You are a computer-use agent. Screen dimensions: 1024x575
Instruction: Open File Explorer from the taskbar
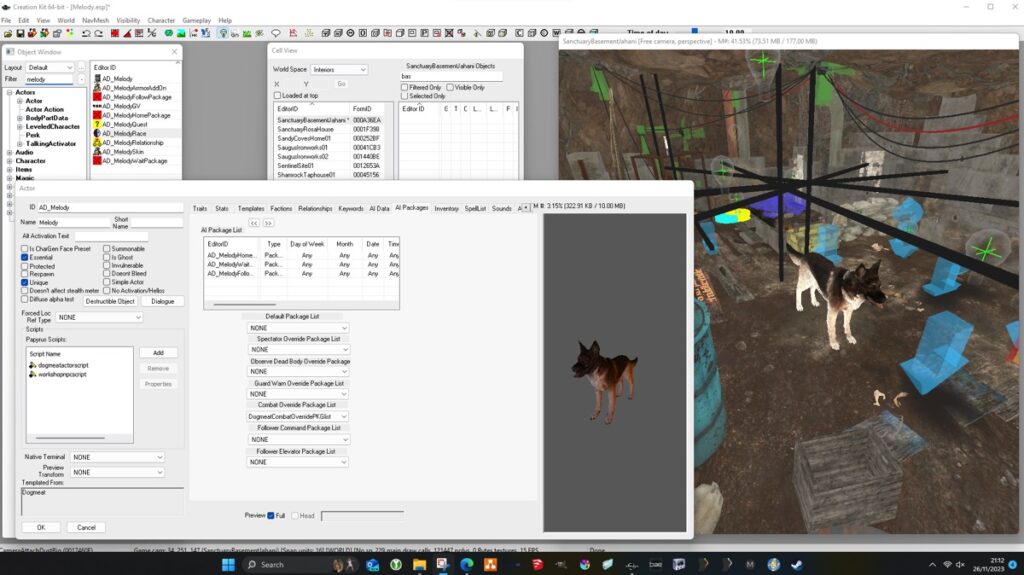click(x=419, y=565)
